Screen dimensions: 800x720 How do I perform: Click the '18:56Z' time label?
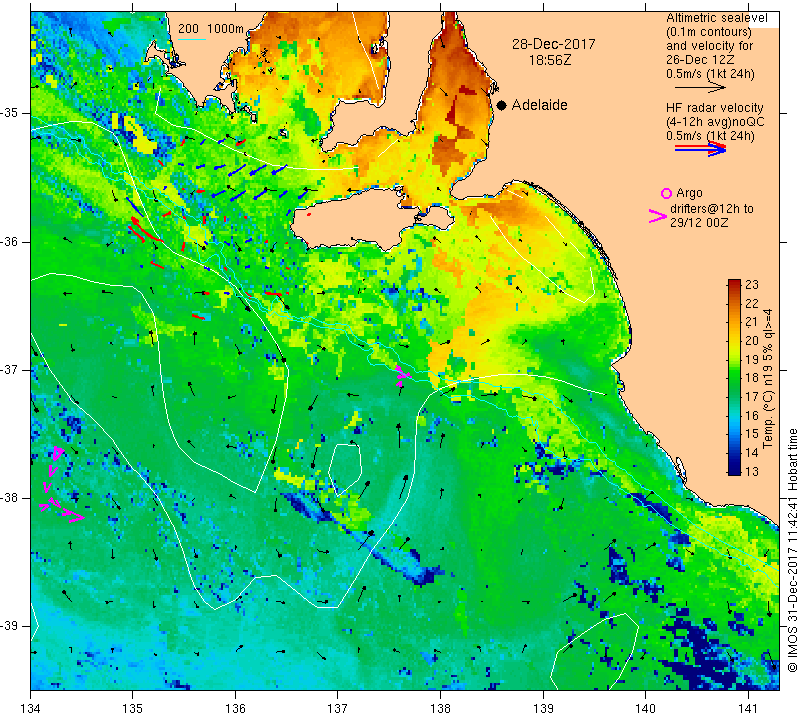coord(550,60)
